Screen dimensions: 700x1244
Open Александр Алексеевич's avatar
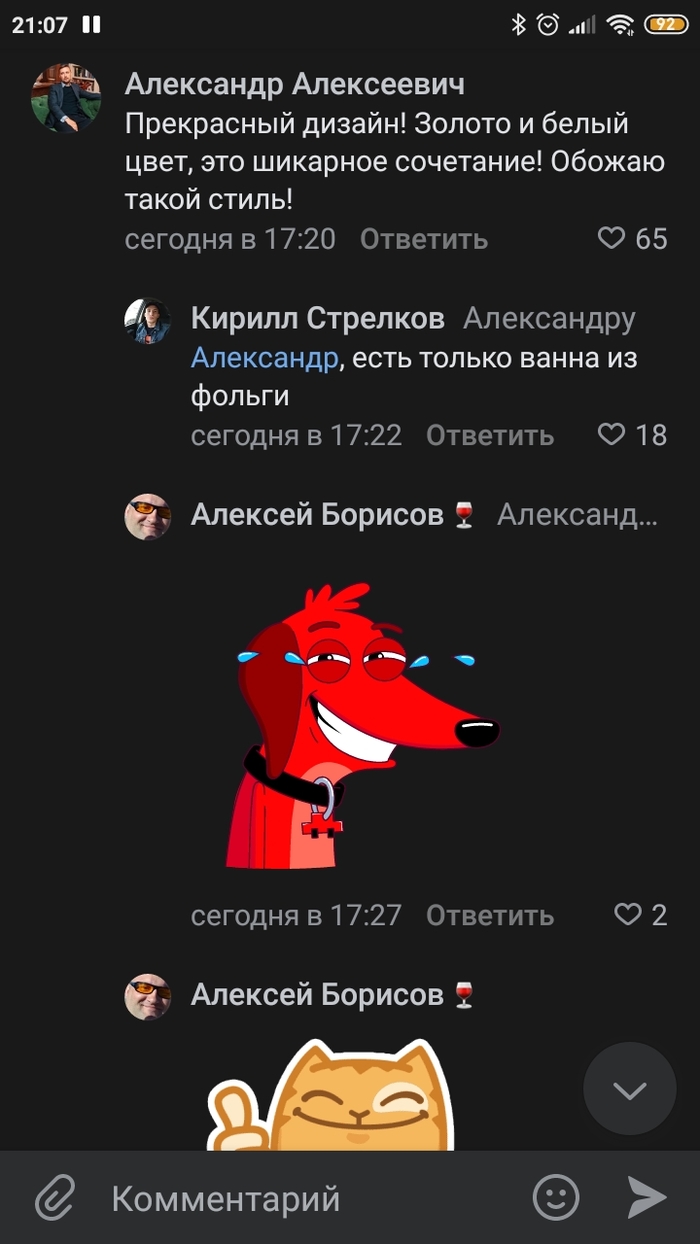tap(66, 98)
